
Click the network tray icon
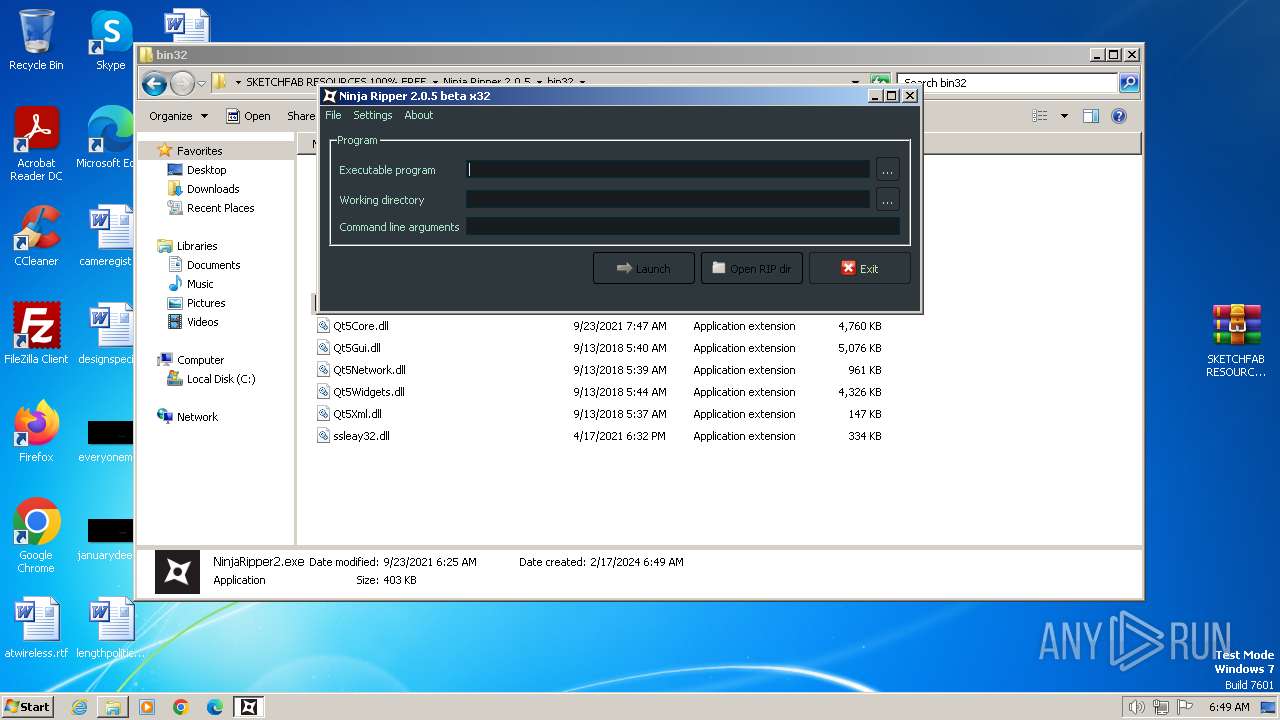[1161, 707]
